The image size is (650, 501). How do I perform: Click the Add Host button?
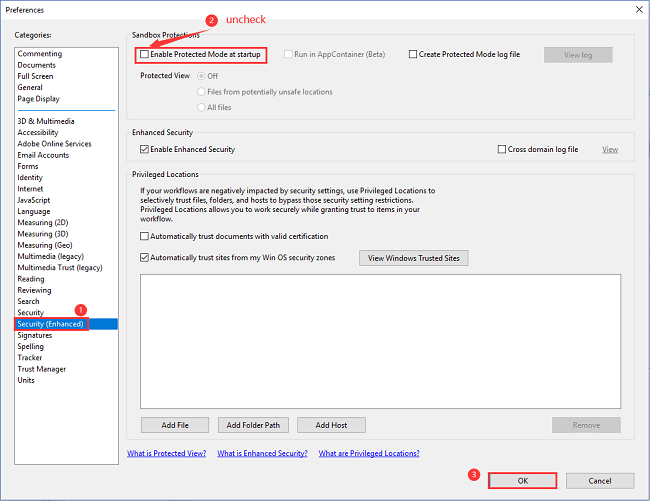pyautogui.click(x=331, y=425)
